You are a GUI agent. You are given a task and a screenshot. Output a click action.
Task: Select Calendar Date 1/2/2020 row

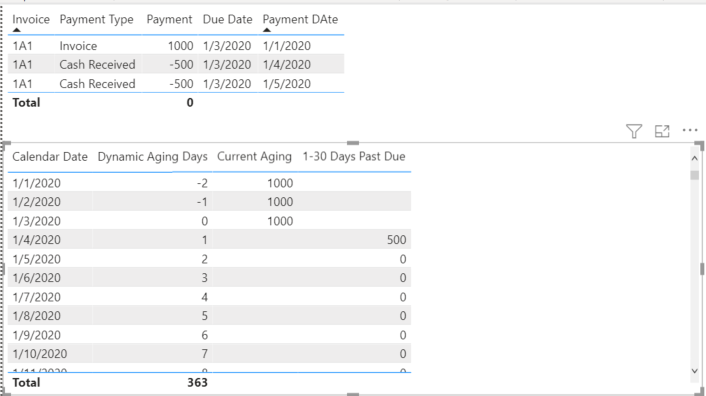(36, 202)
